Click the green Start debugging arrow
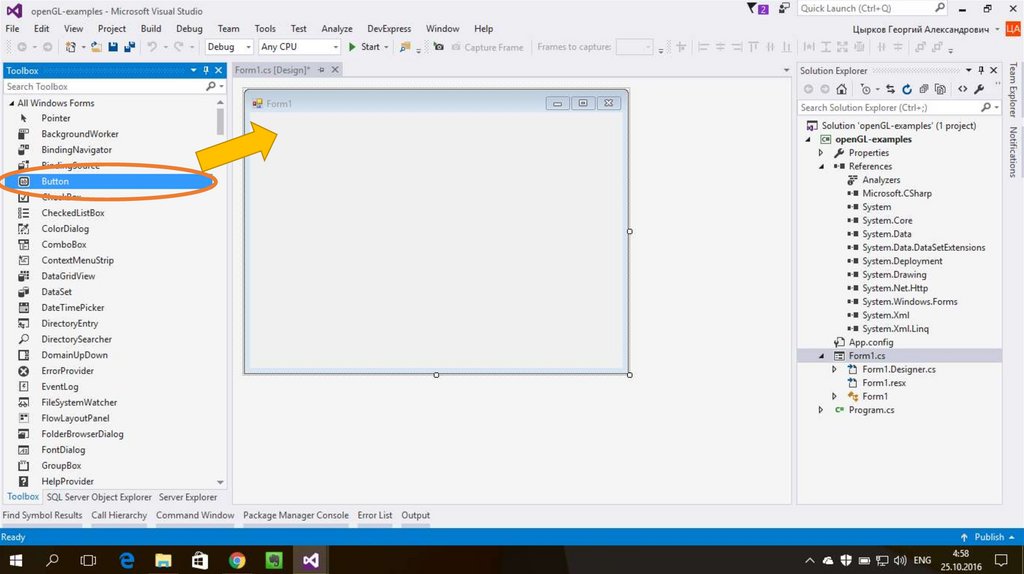This screenshot has width=1024, height=574. [x=352, y=47]
